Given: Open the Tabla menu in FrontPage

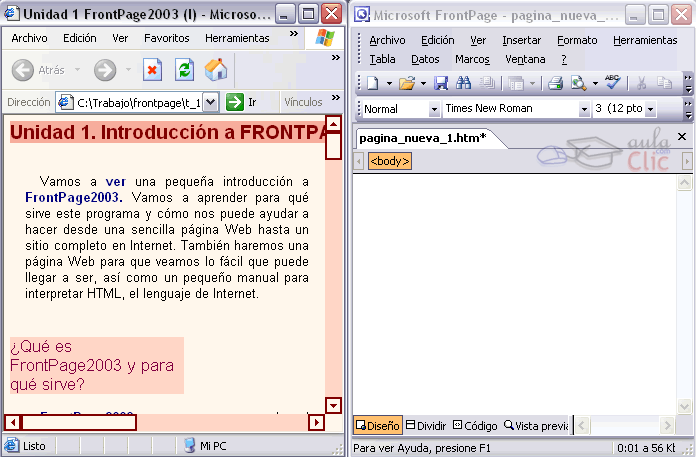Looking at the screenshot, I should tap(382, 59).
